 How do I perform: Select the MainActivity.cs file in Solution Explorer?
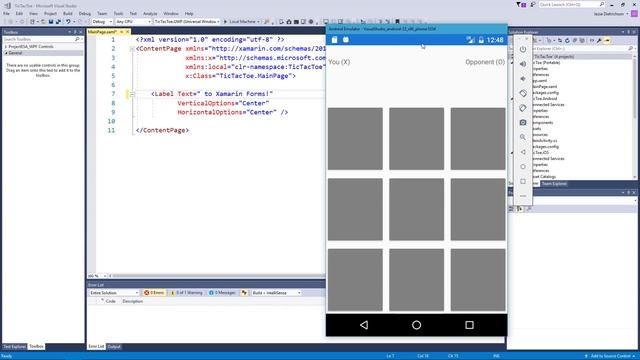coord(545,140)
